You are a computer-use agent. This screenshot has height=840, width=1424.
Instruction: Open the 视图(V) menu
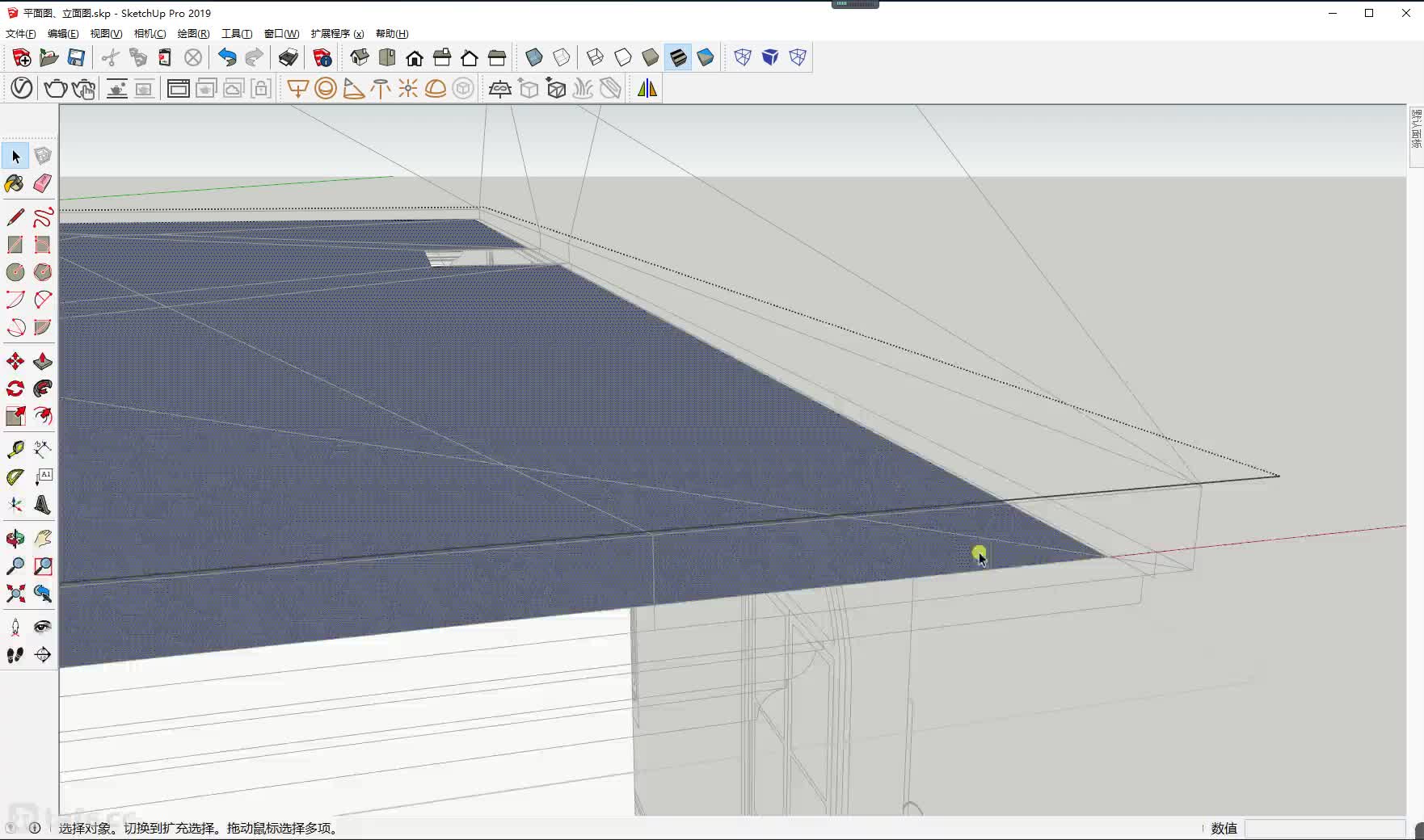[106, 34]
